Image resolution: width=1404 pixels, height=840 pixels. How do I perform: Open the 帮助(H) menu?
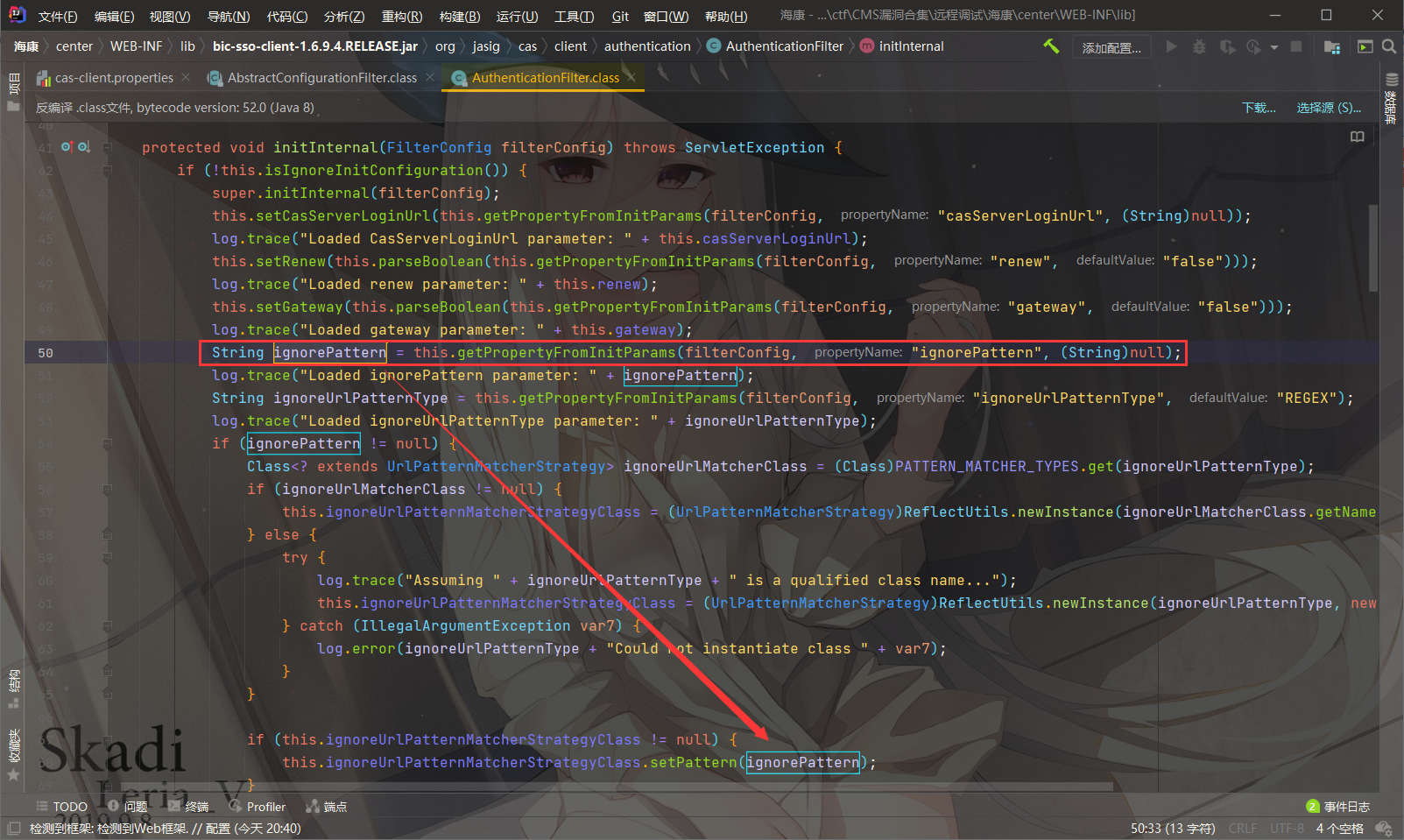tap(726, 16)
